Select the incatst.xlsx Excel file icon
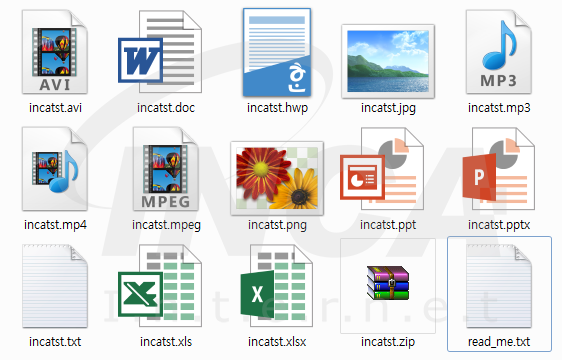The image size is (562, 360). click(276, 285)
